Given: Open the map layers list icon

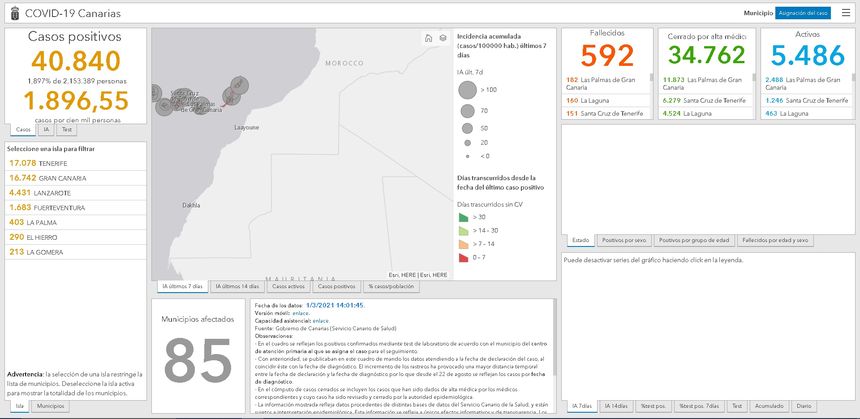Looking at the screenshot, I should (442, 38).
